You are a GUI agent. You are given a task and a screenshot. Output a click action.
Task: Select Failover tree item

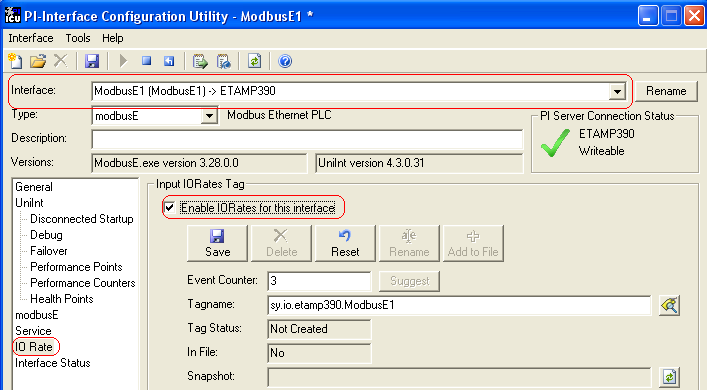[49, 251]
